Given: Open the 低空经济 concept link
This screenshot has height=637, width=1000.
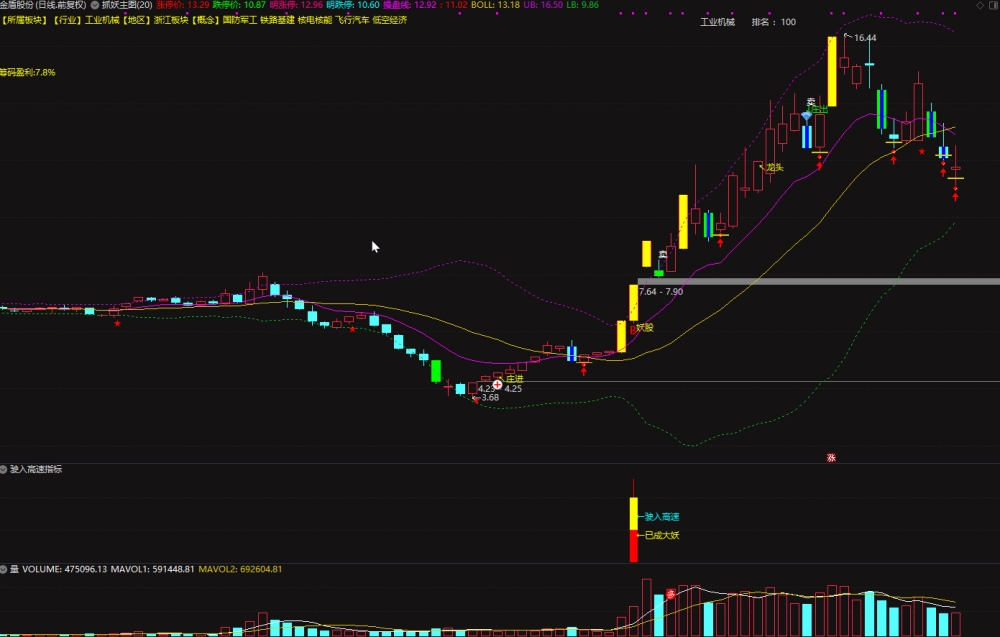Looking at the screenshot, I should pos(389,20).
